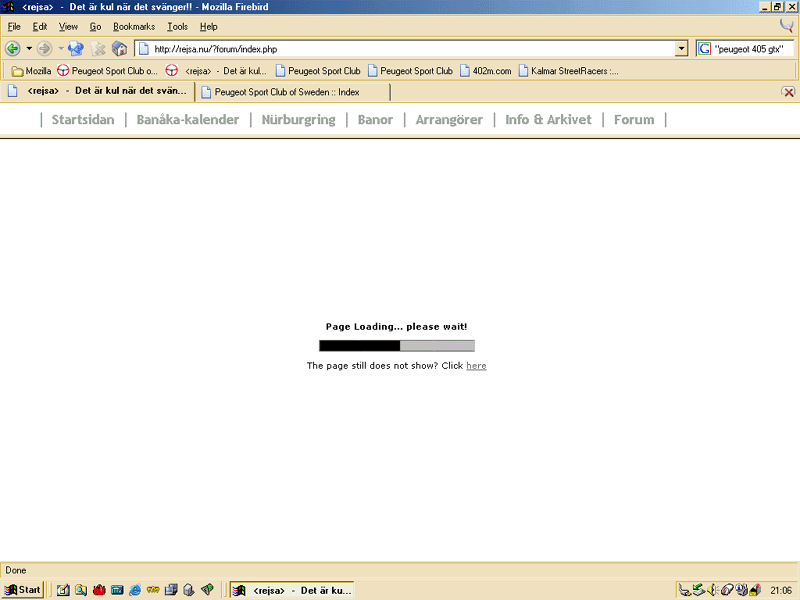Open the Tools menu
Screen dimensions: 800x600
coord(178,27)
